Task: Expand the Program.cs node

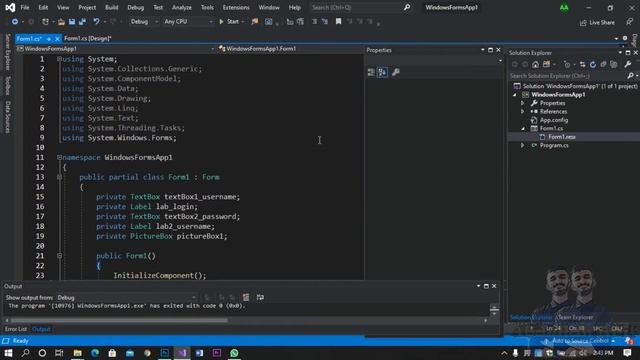Action: tap(522, 145)
